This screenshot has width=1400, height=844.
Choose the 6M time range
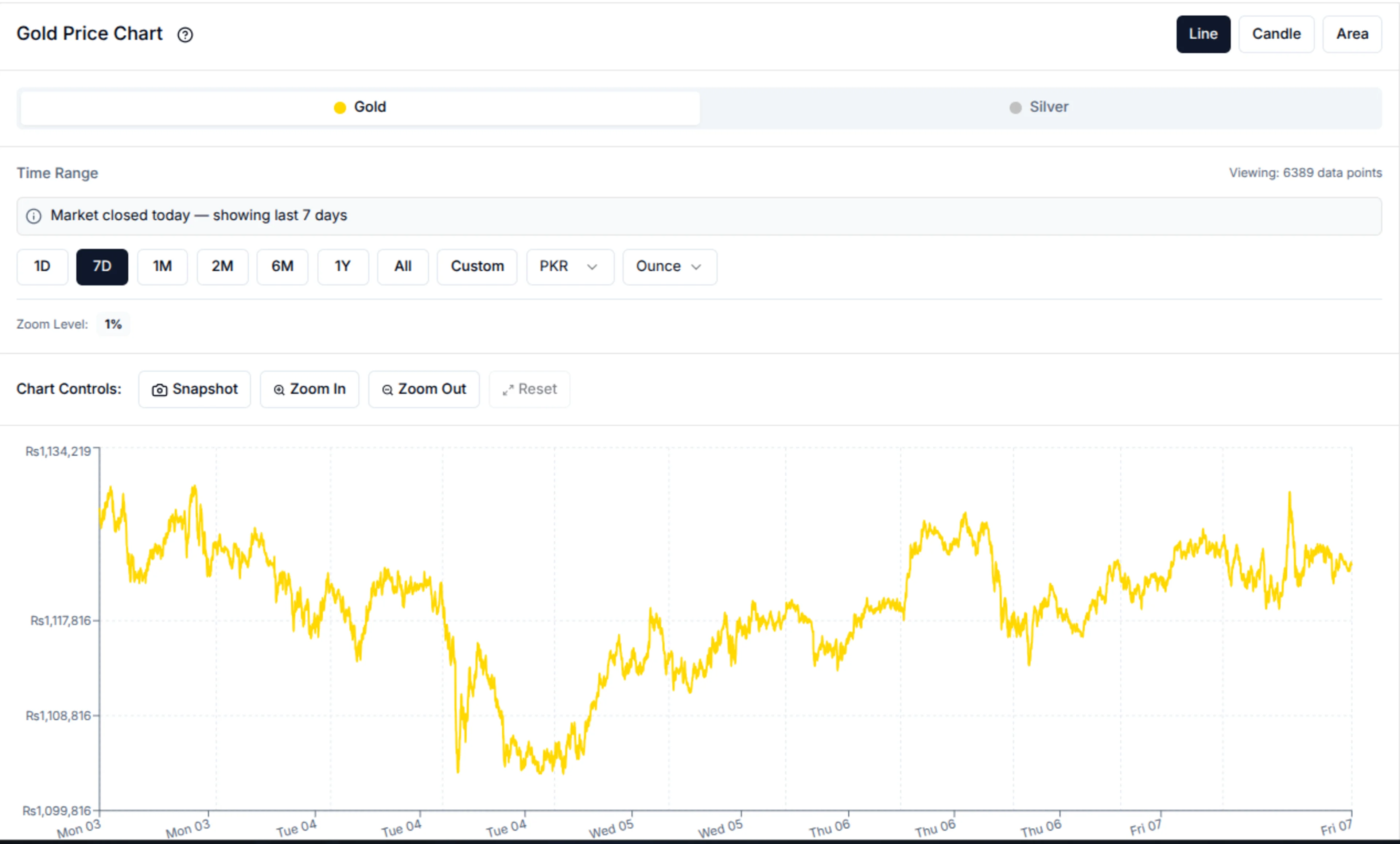283,267
